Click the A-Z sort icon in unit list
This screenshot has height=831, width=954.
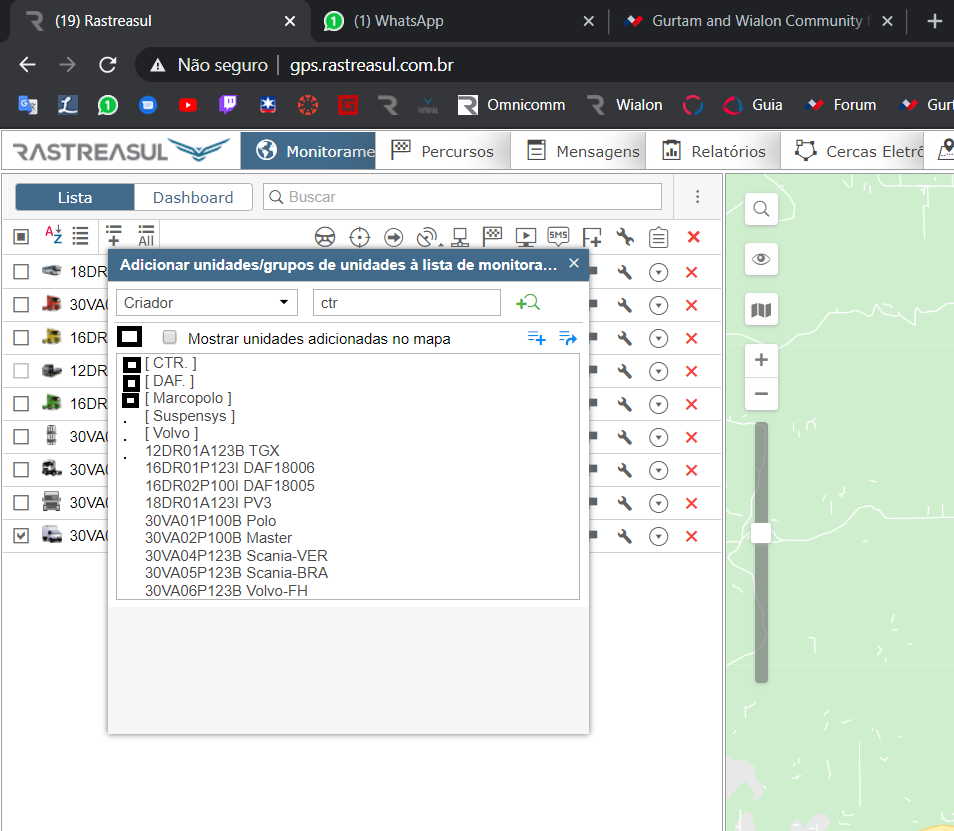(x=53, y=236)
